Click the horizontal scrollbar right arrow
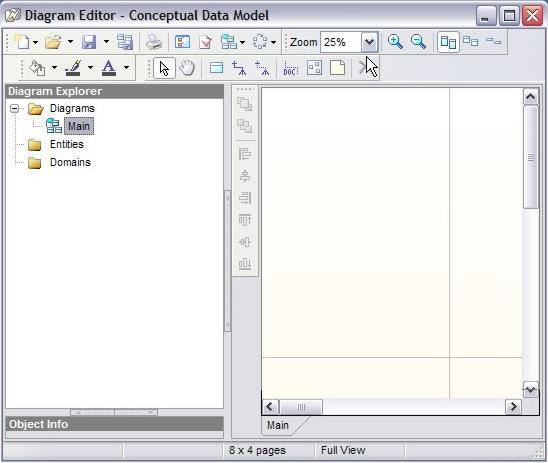548x463 pixels. coord(513,407)
